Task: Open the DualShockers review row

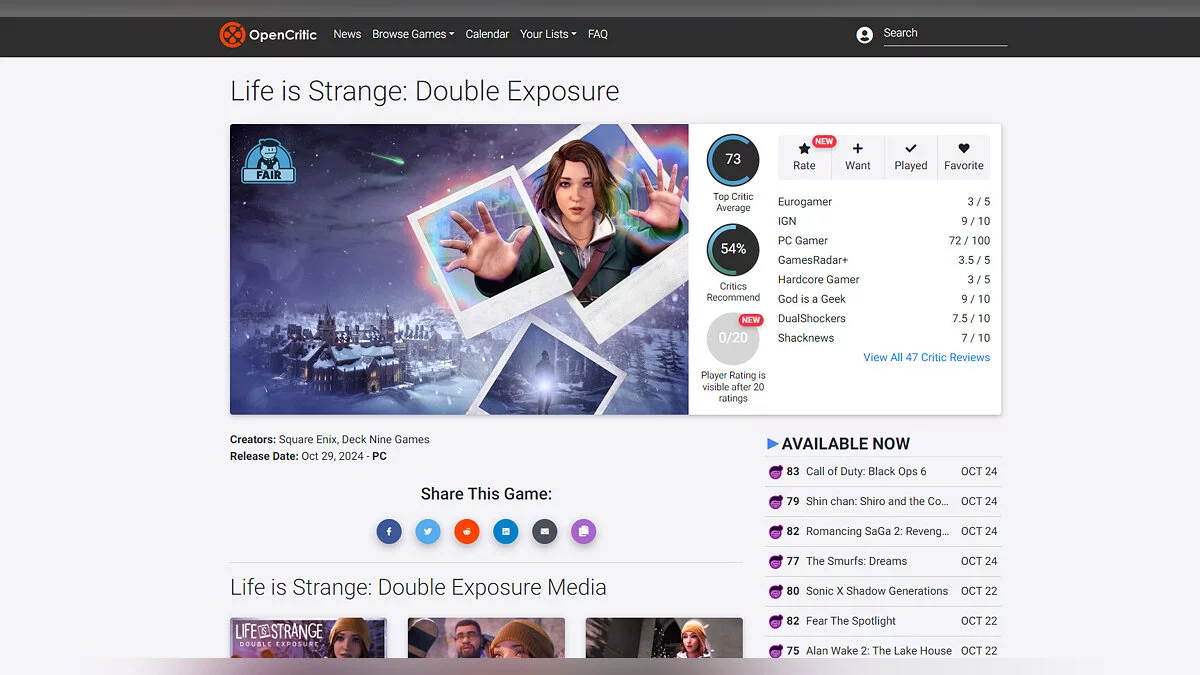Action: (884, 319)
